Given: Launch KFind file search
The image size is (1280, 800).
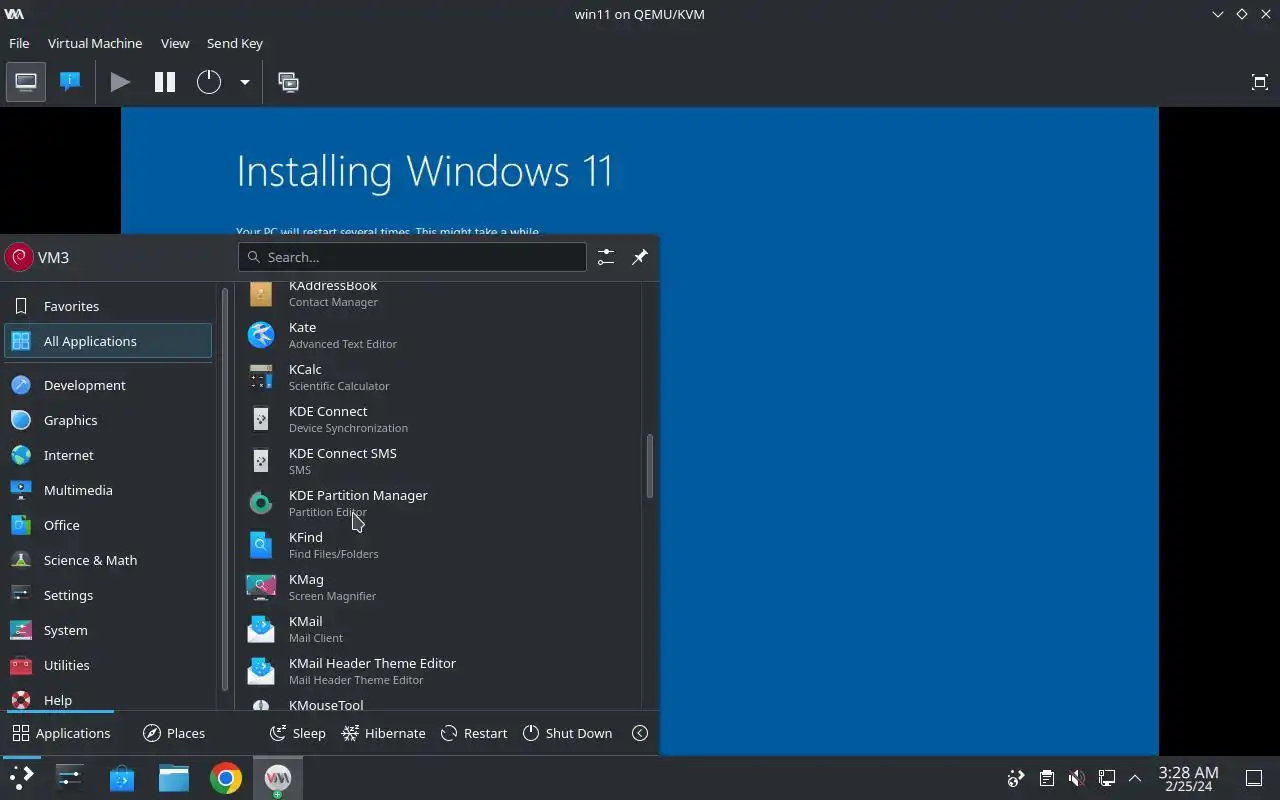Looking at the screenshot, I should [438, 545].
